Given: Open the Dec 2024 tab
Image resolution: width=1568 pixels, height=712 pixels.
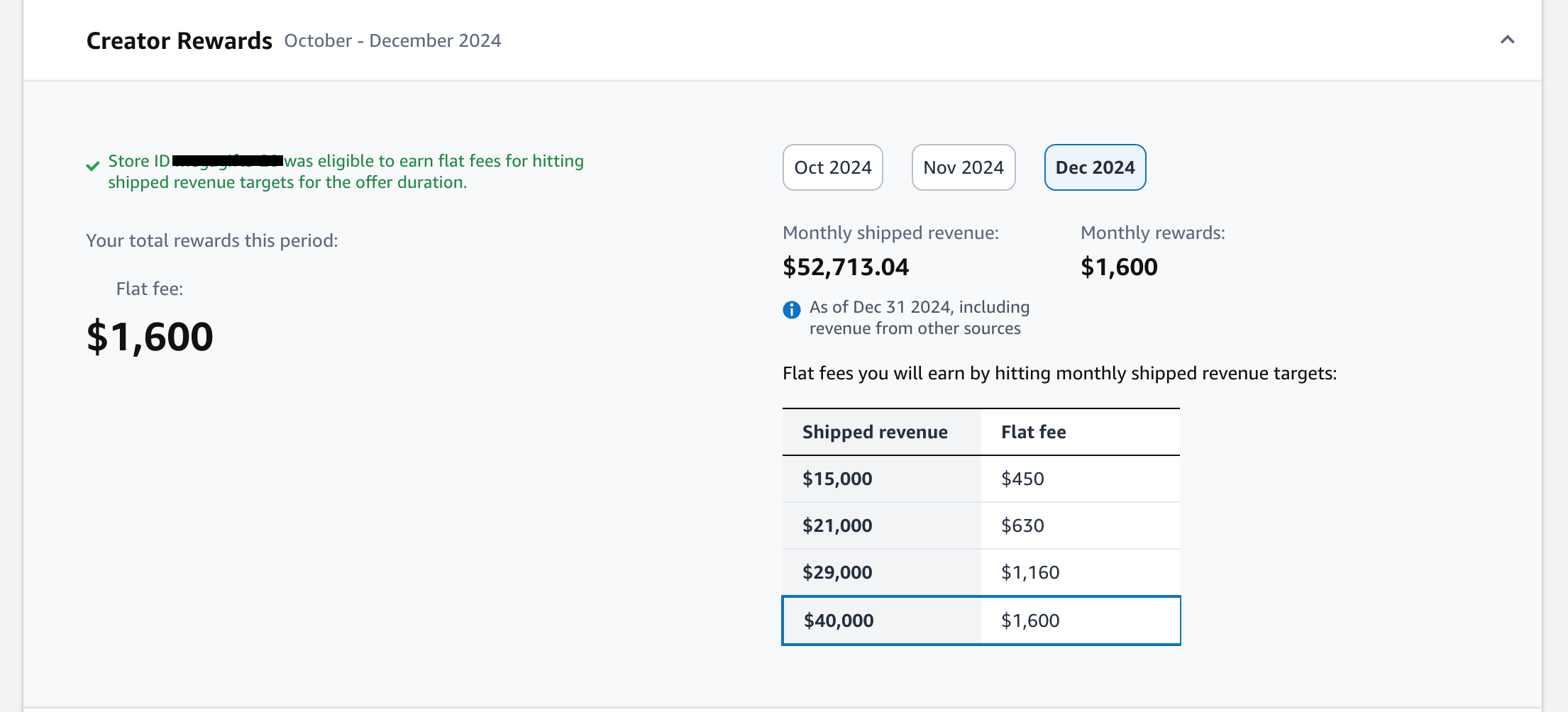Looking at the screenshot, I should 1095,167.
